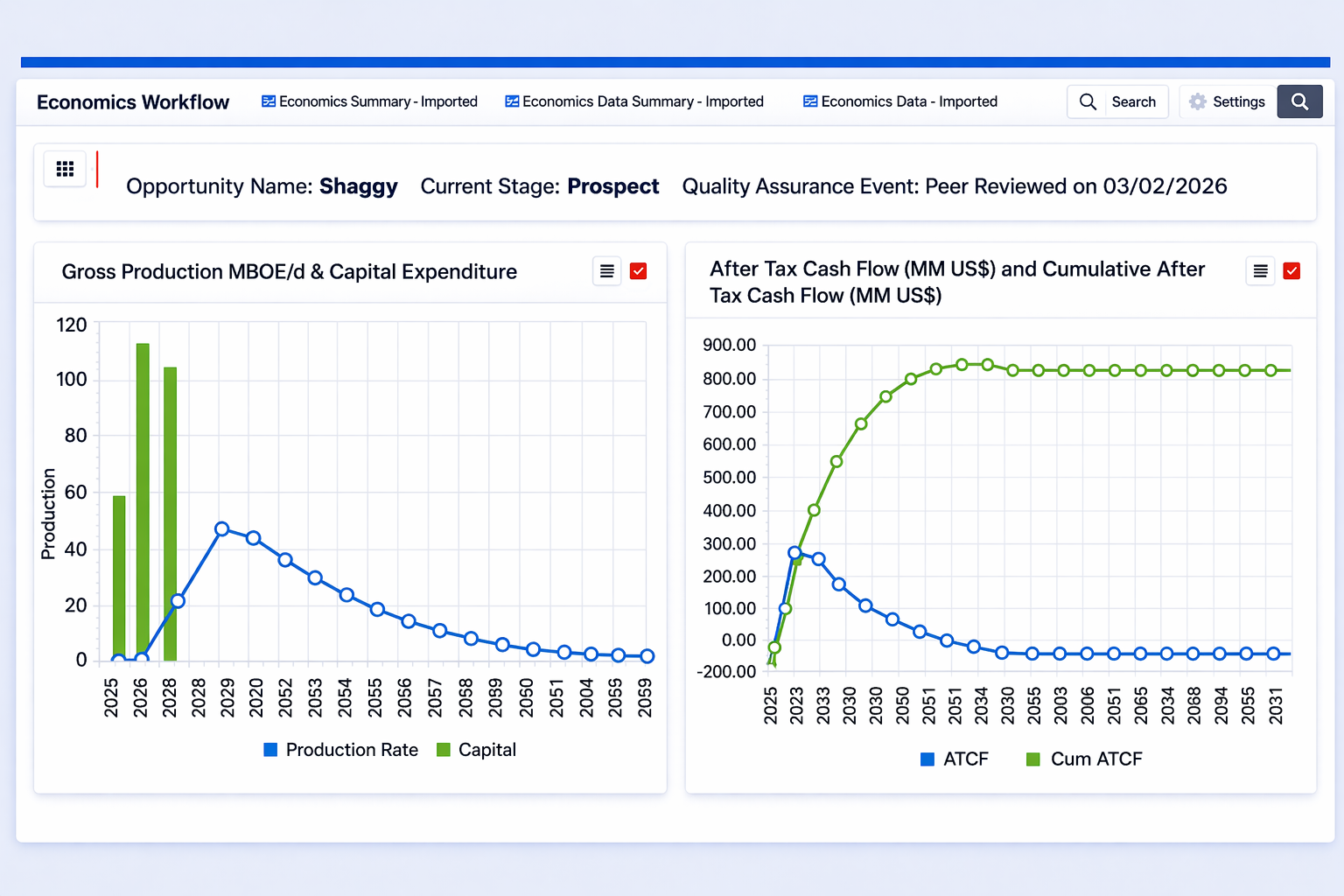Open Settings via the gear icon

tap(1197, 101)
